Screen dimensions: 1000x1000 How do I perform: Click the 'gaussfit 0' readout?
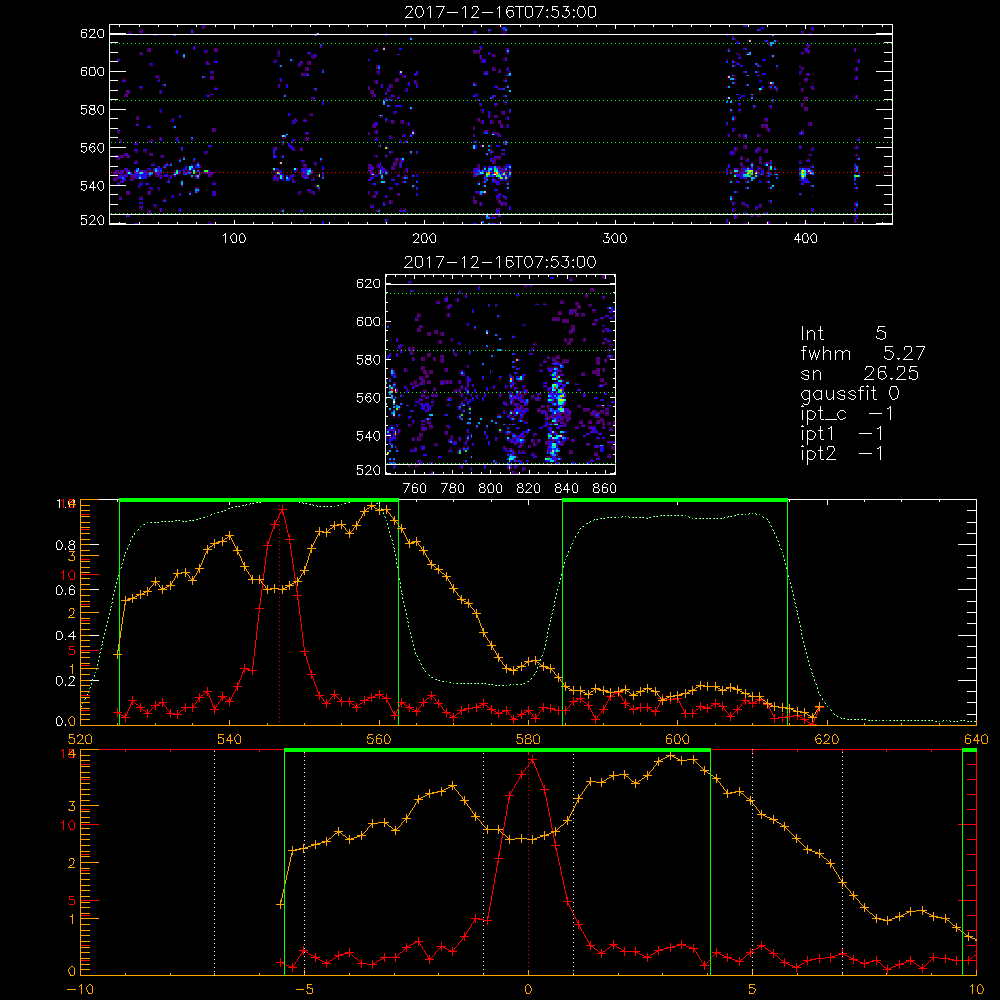tap(849, 393)
